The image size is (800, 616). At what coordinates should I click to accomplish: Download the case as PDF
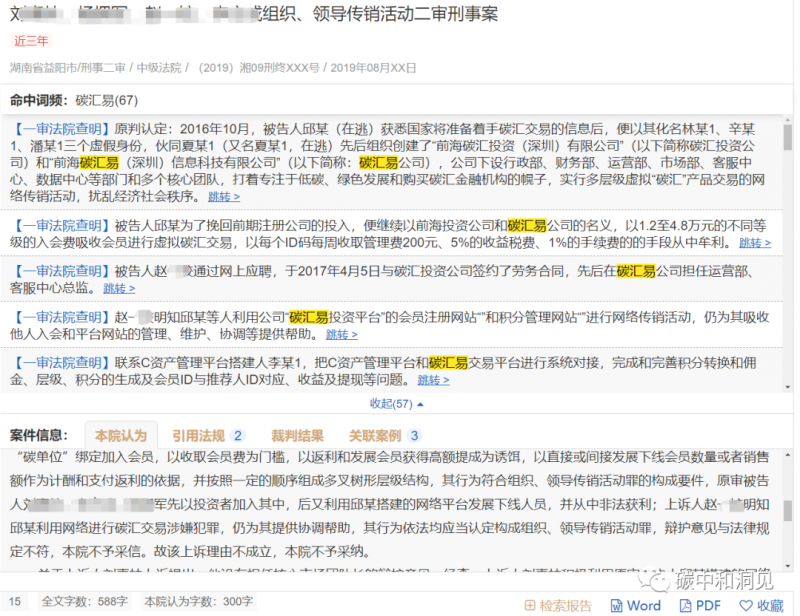point(701,605)
